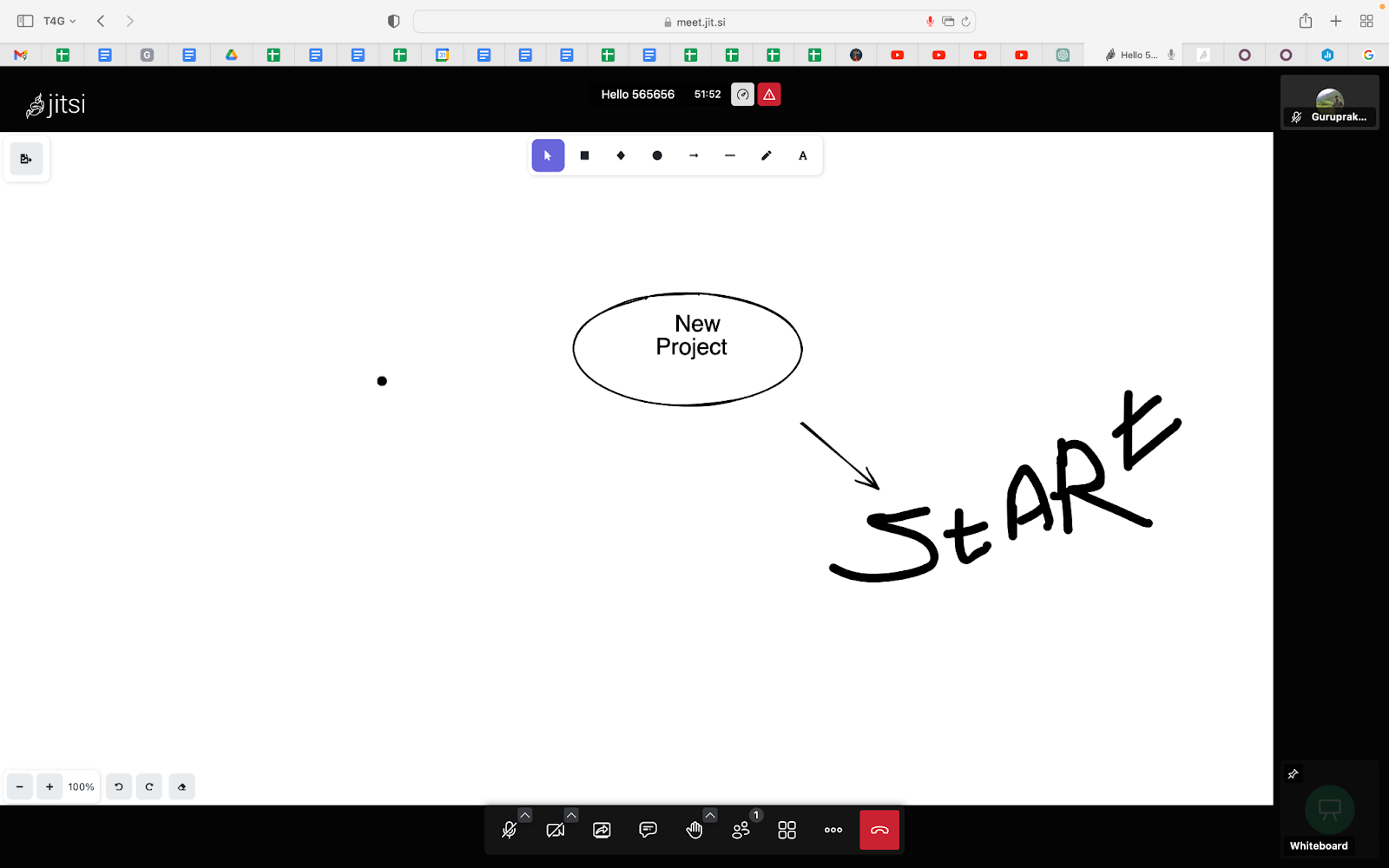This screenshot has height=868, width=1389.
Task: Unmute the microphone in the toolbar
Action: click(510, 830)
